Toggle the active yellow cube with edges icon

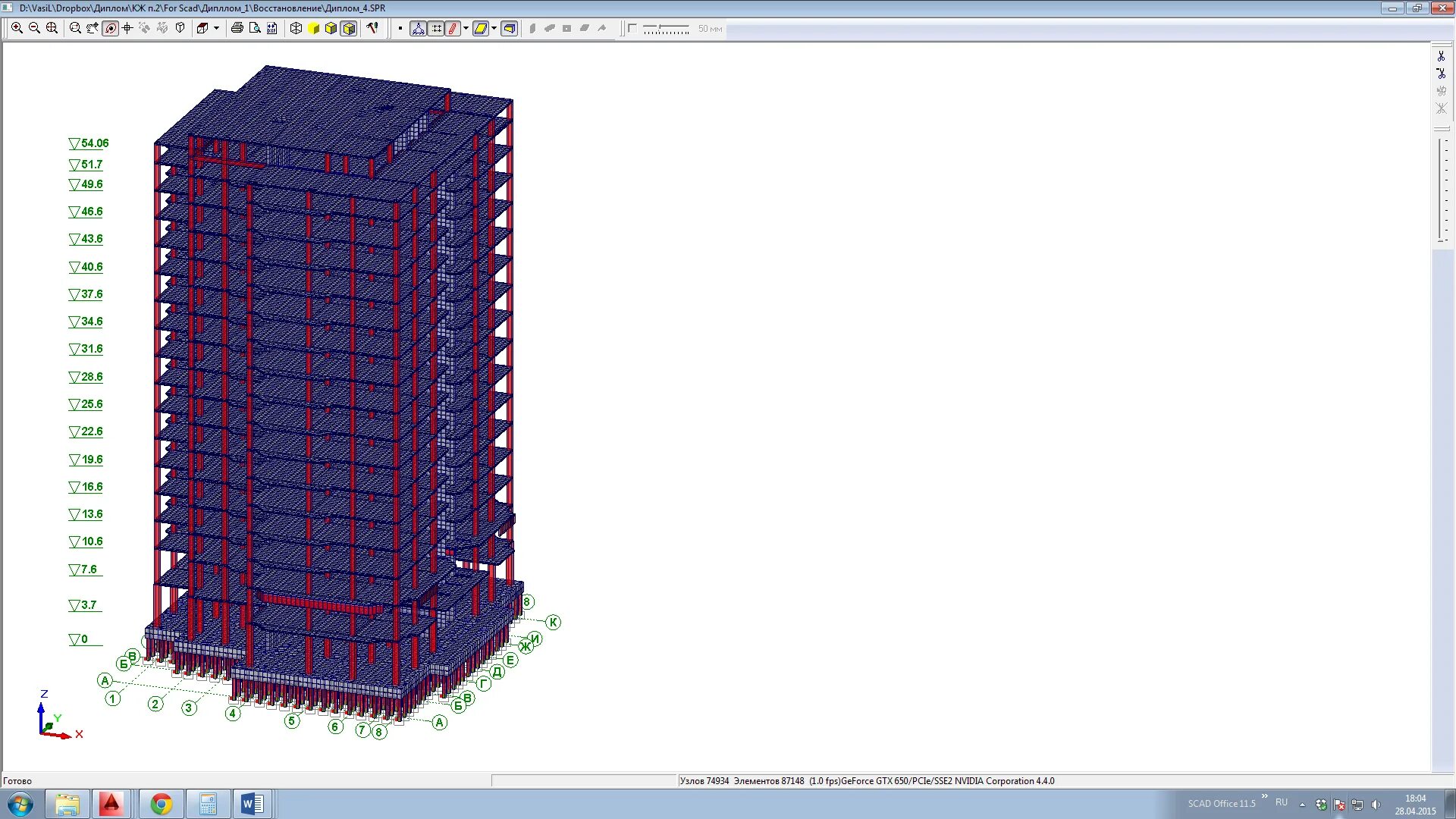349,28
